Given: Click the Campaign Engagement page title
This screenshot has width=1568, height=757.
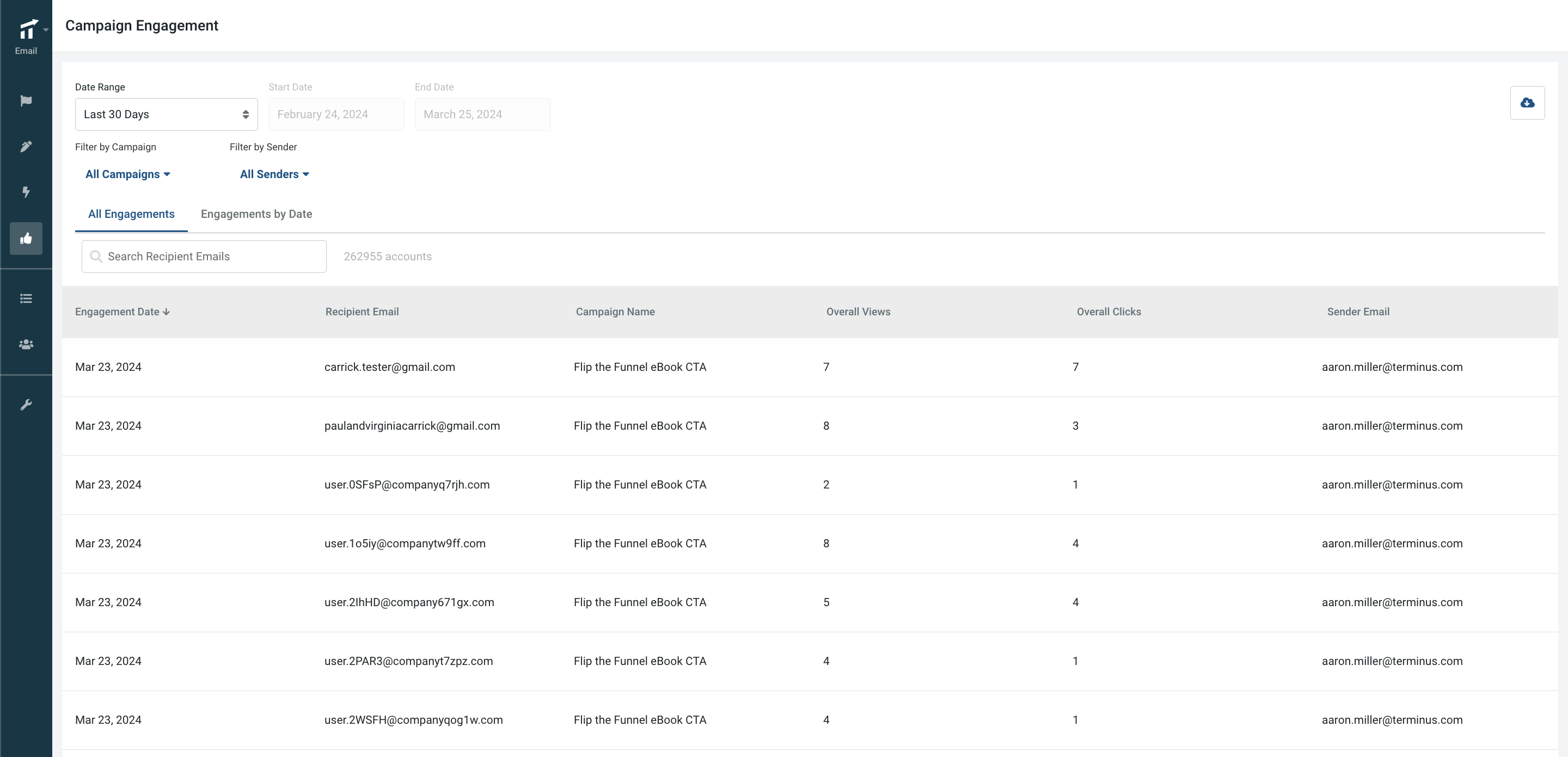Looking at the screenshot, I should click(142, 26).
